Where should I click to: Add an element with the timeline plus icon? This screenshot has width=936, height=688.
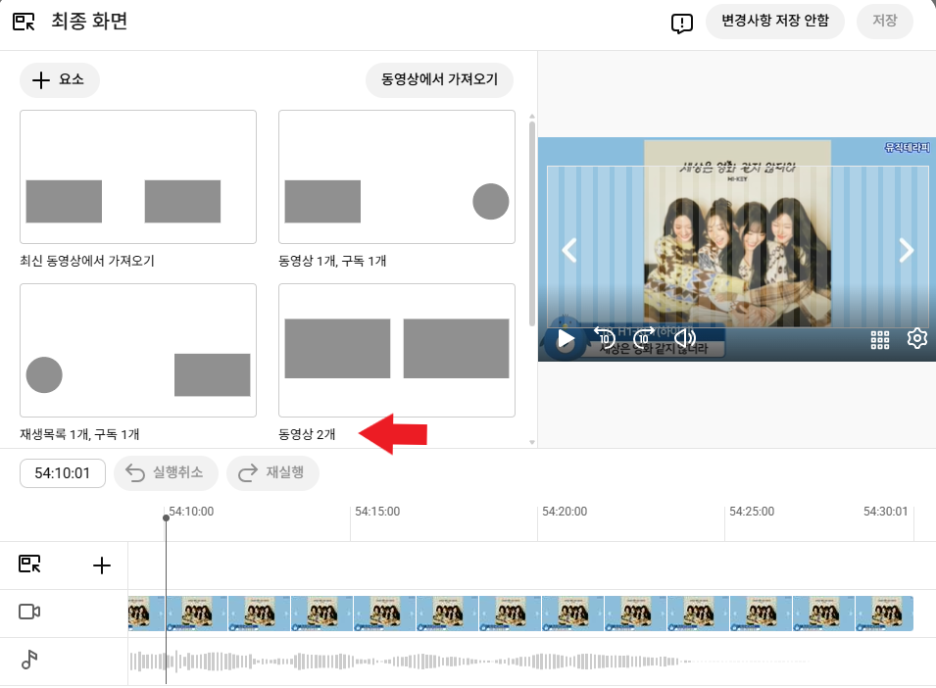(x=101, y=565)
